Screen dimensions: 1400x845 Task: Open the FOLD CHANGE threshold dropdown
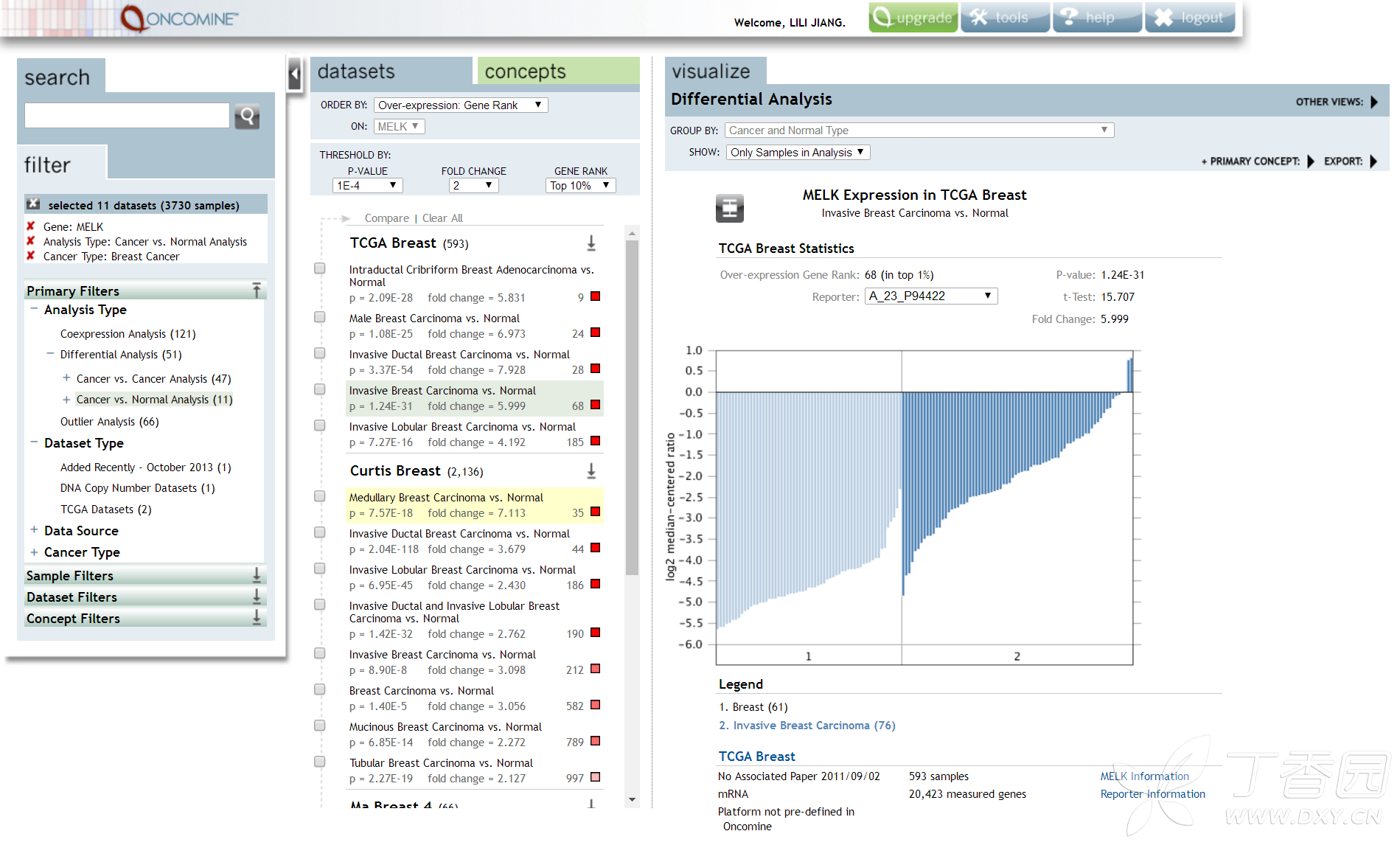[473, 185]
